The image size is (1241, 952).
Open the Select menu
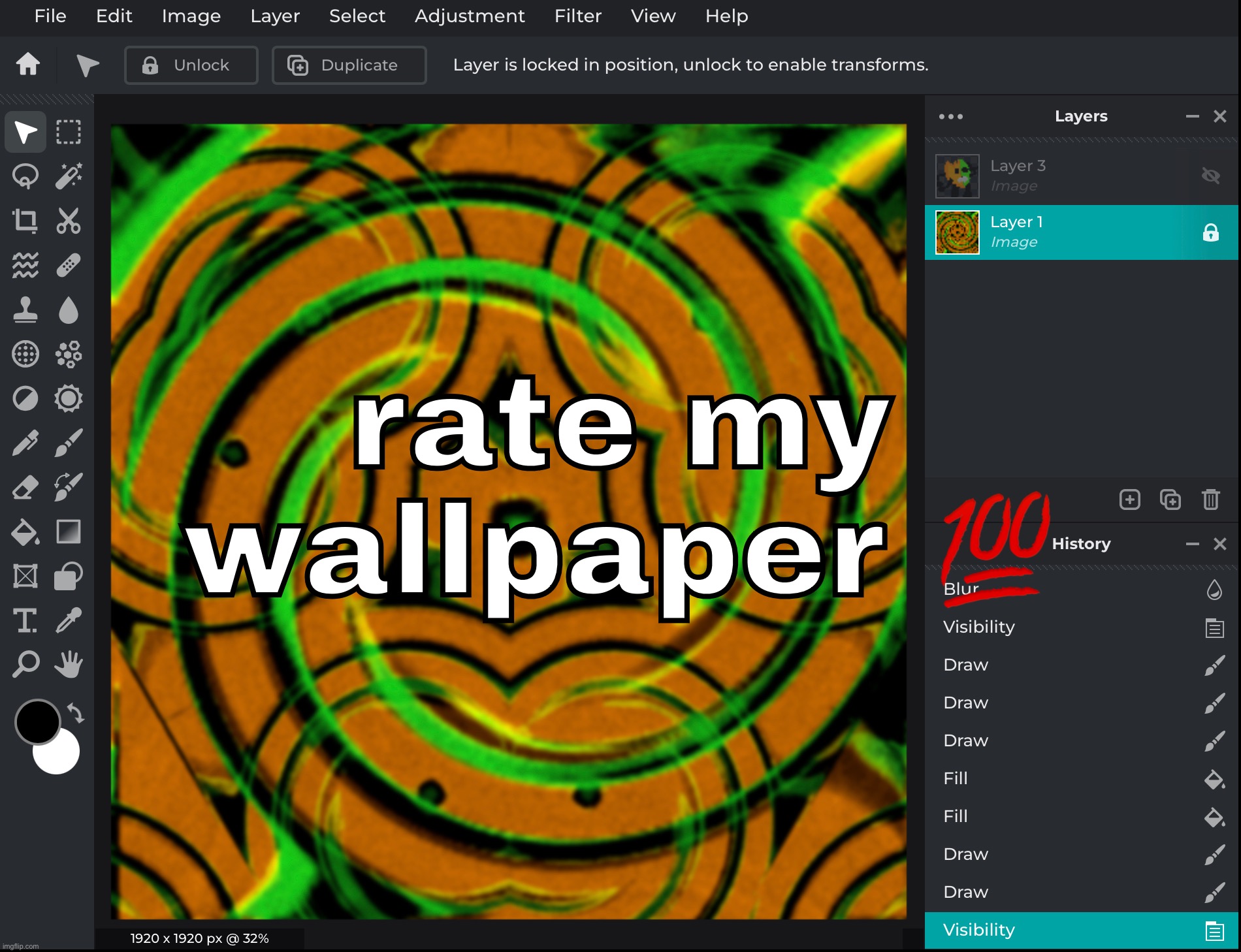pos(357,16)
